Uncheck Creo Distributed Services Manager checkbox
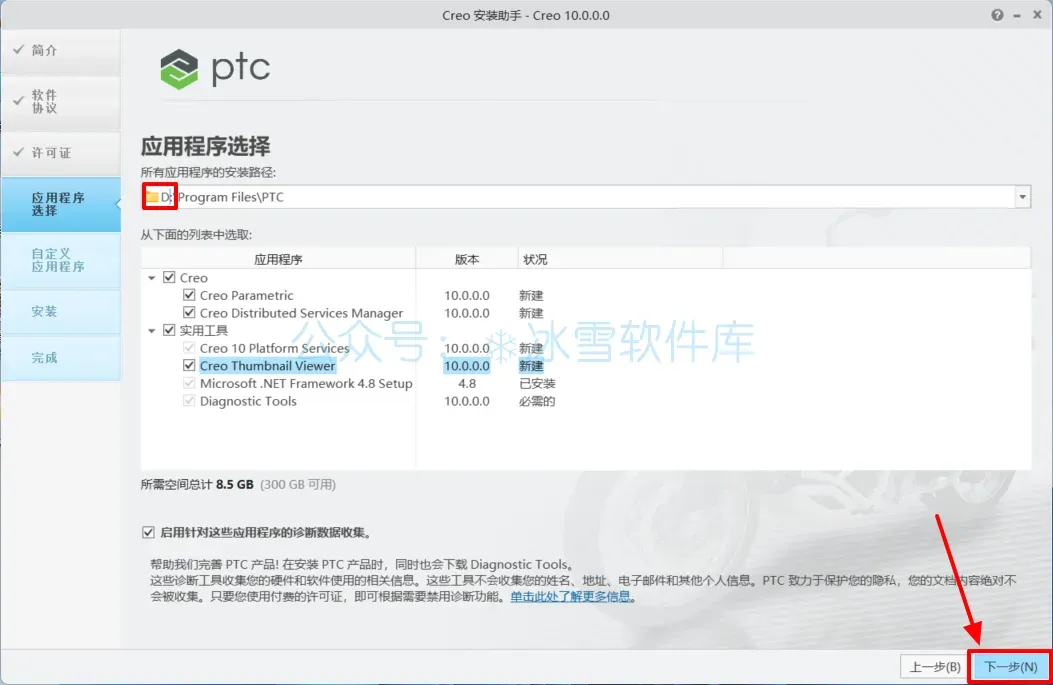Screen dimensions: 1053x685 pos(189,313)
